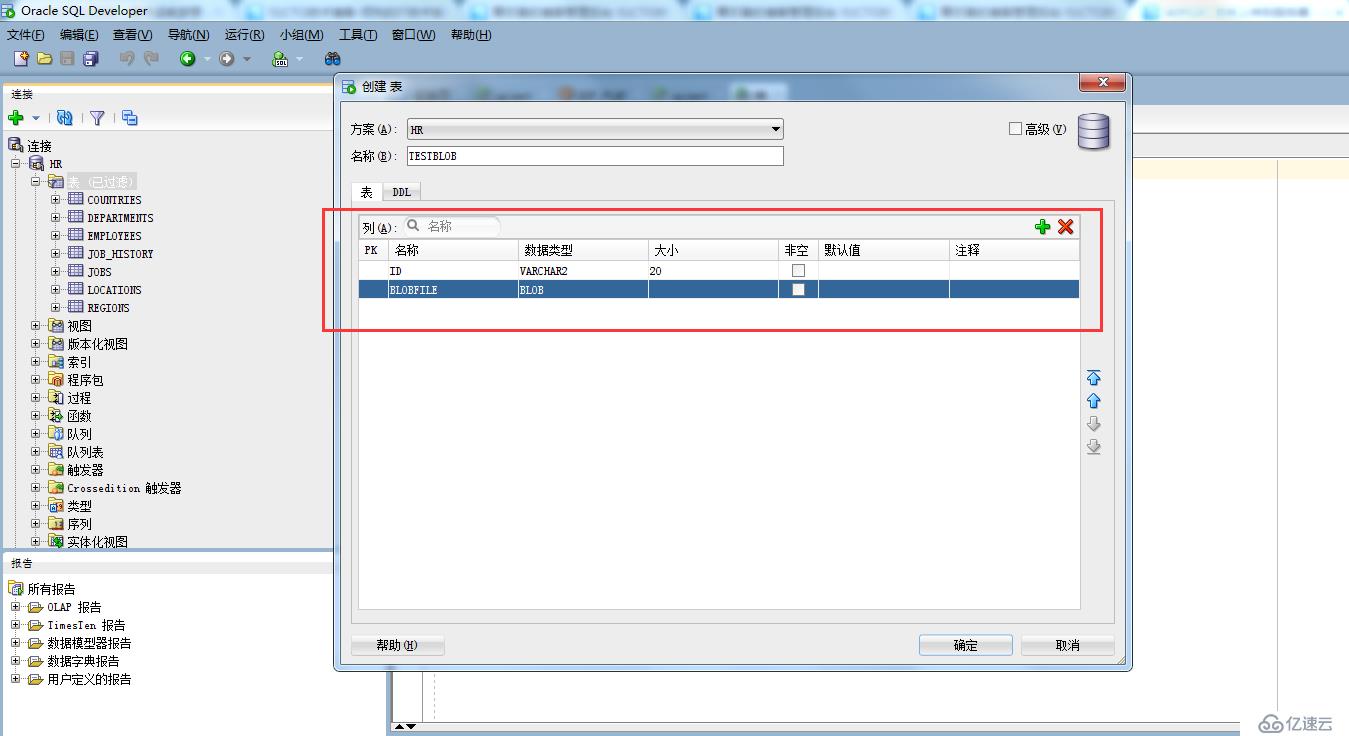
Task: Select the DEPARTMENTS table in tree
Action: (120, 218)
